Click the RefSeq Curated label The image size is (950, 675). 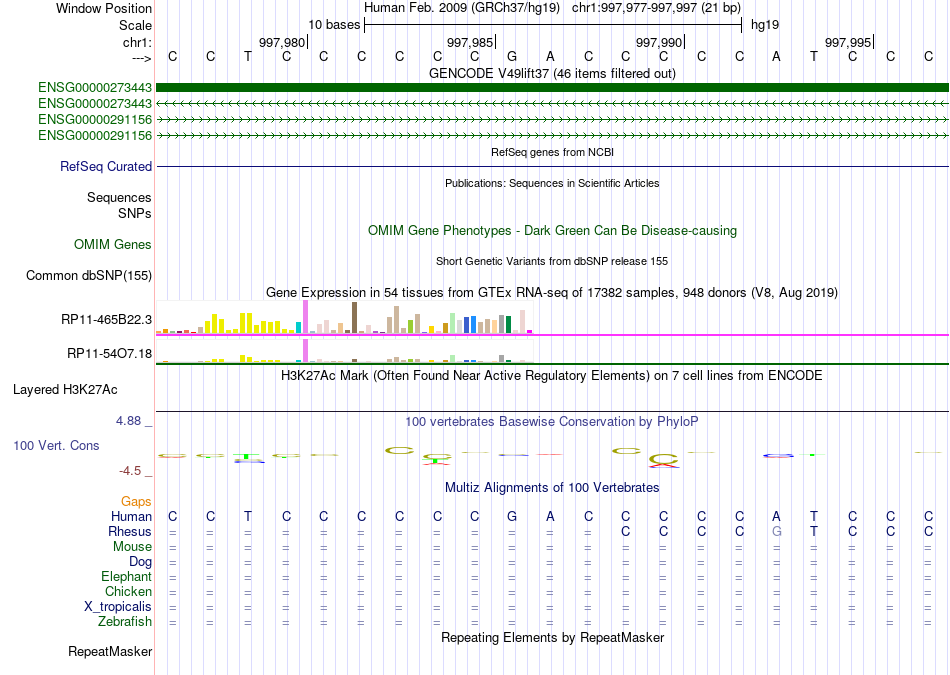tap(105, 166)
